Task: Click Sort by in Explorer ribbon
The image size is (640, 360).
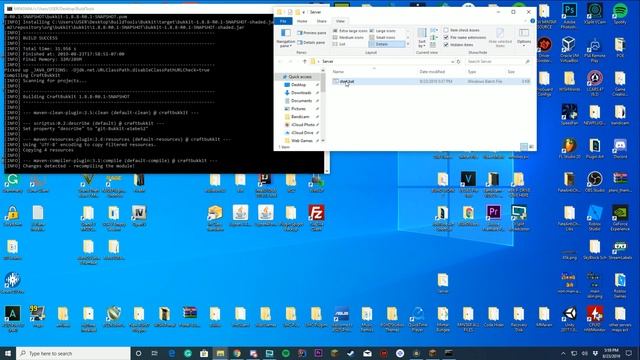Action: 422,37
